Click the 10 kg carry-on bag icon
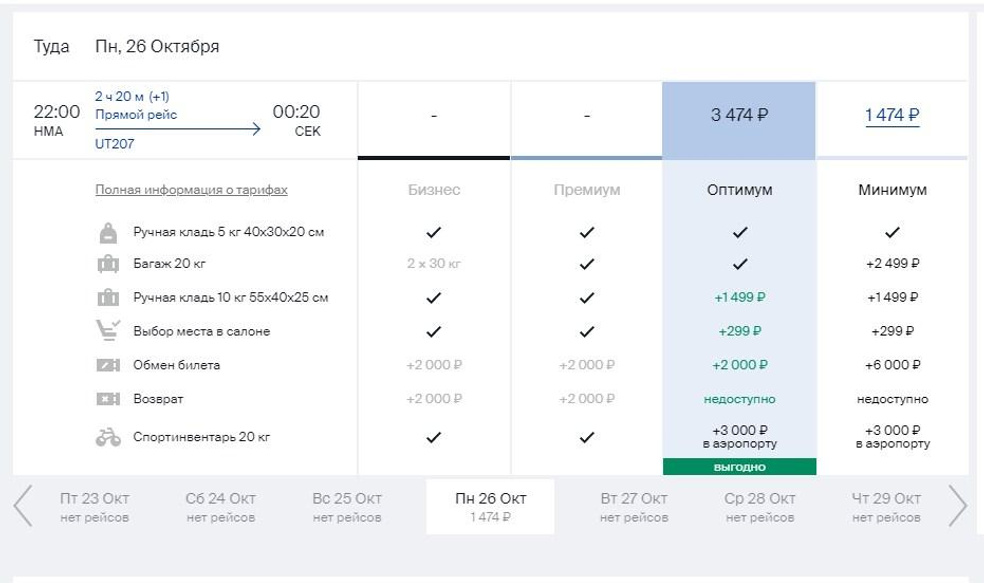Screen dimensions: 984x583 tap(108, 297)
